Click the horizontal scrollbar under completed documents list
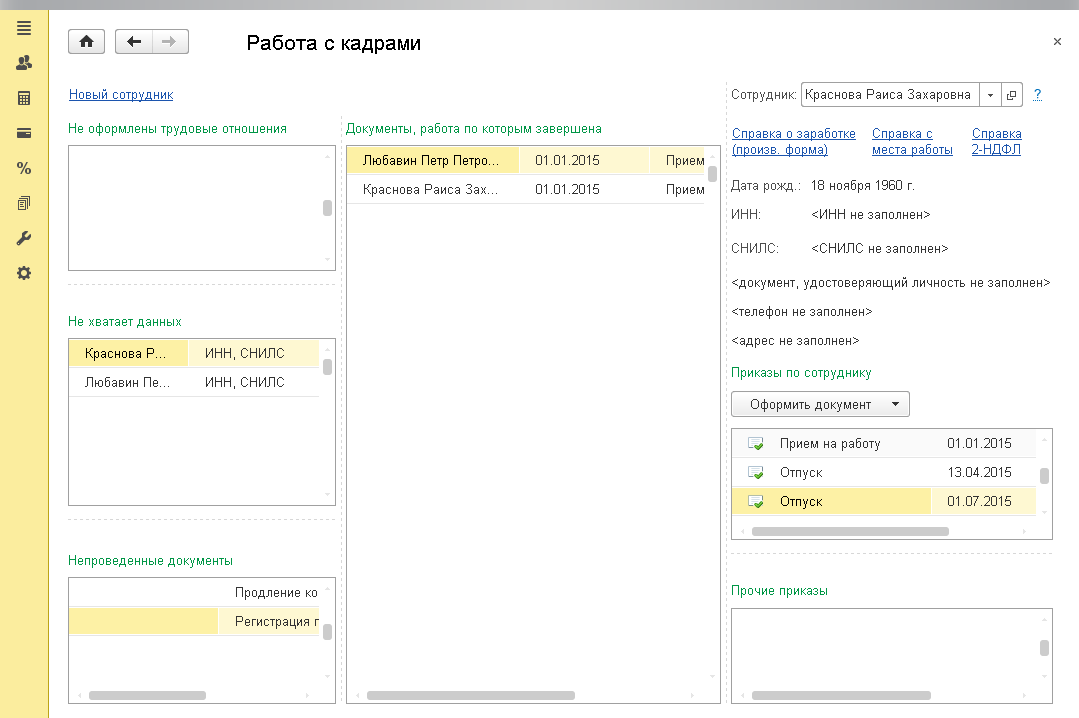 pyautogui.click(x=471, y=695)
